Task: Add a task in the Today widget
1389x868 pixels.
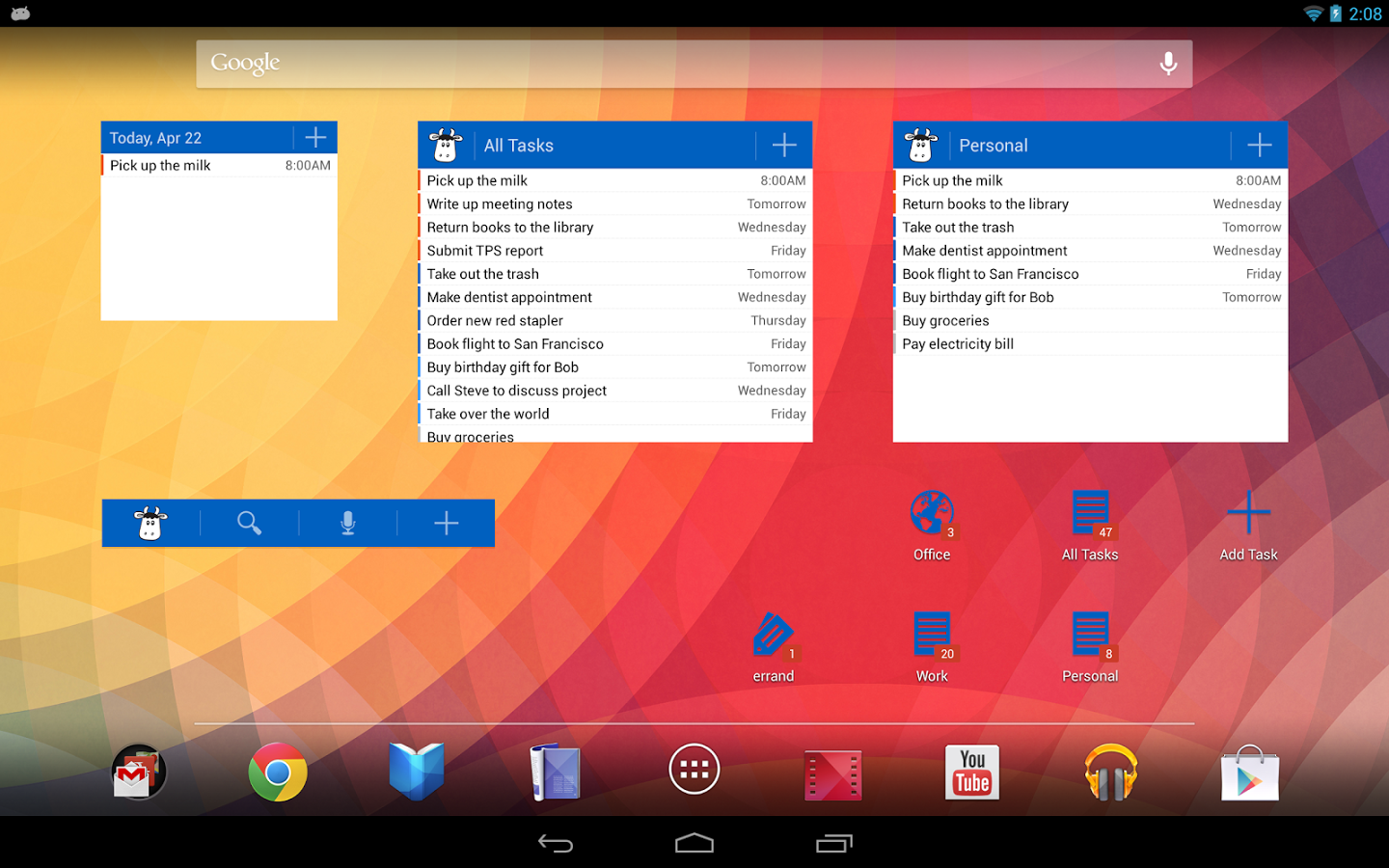Action: 315,138
